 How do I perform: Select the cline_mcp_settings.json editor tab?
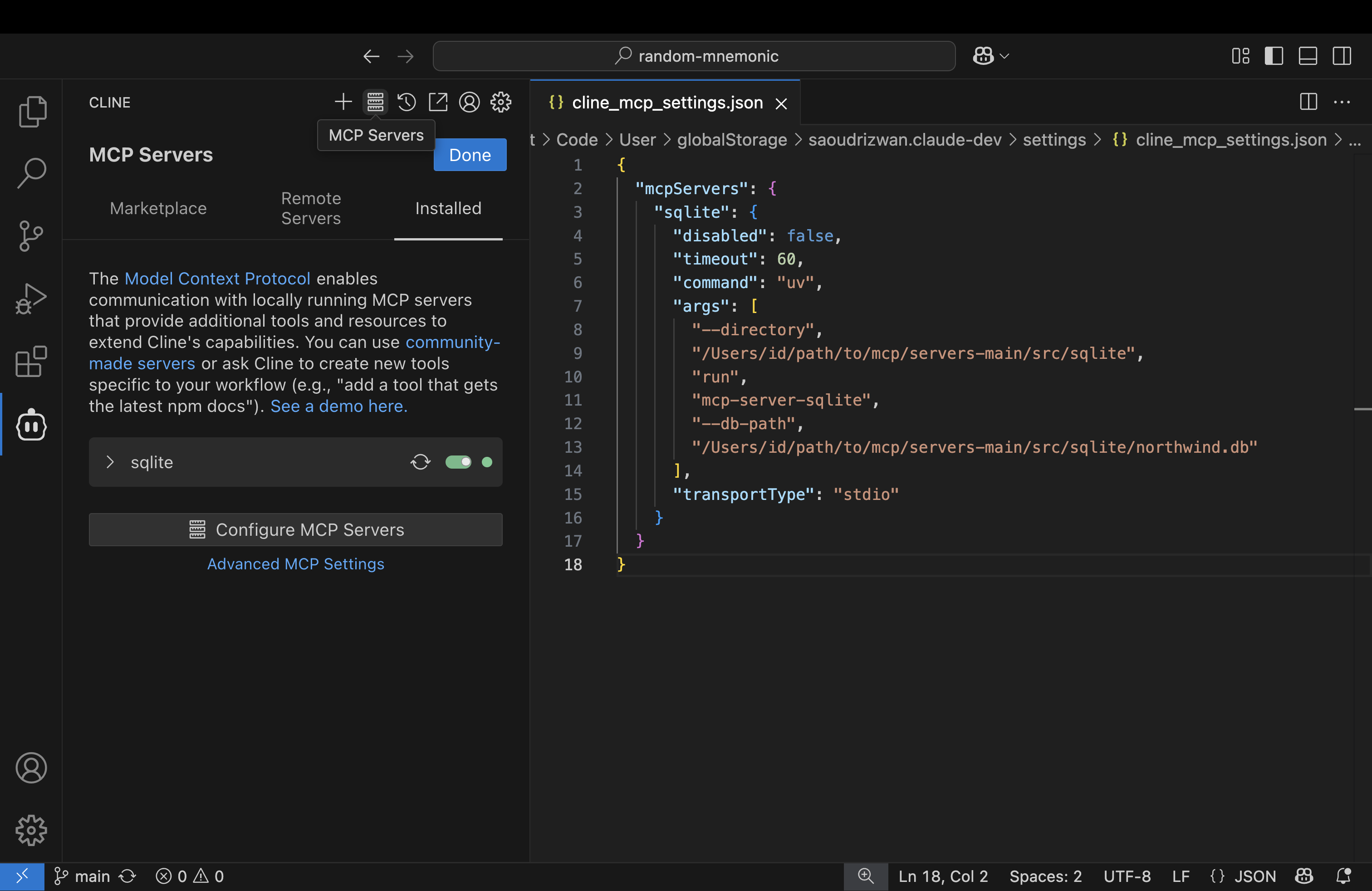[666, 103]
